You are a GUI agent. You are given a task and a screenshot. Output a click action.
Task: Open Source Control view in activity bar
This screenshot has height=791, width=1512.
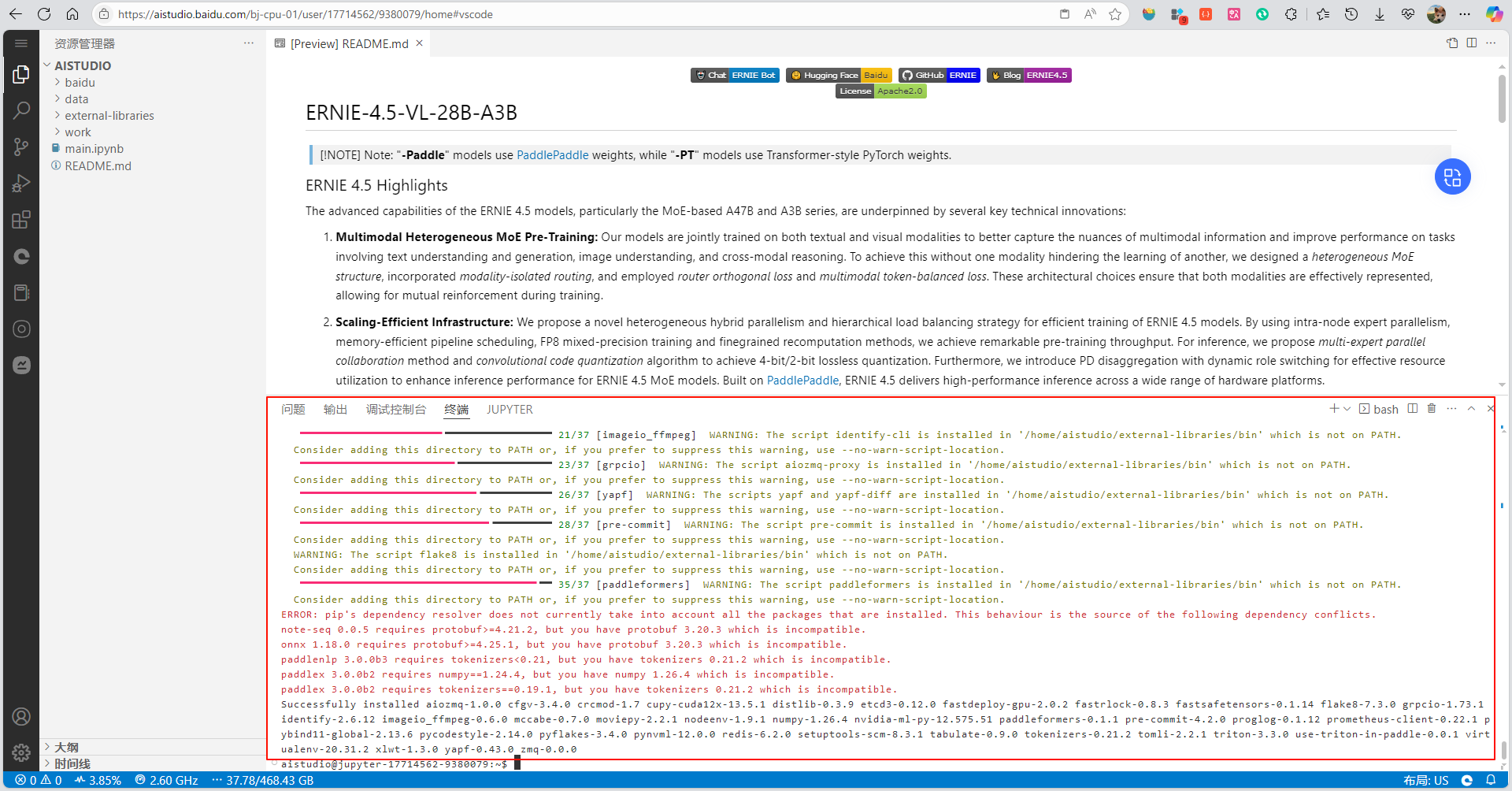tap(21, 147)
